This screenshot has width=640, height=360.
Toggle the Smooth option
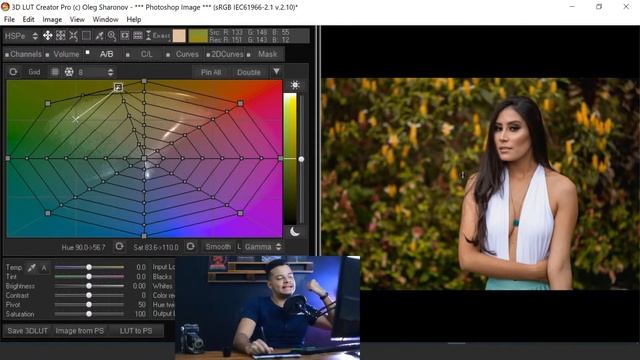tap(218, 247)
